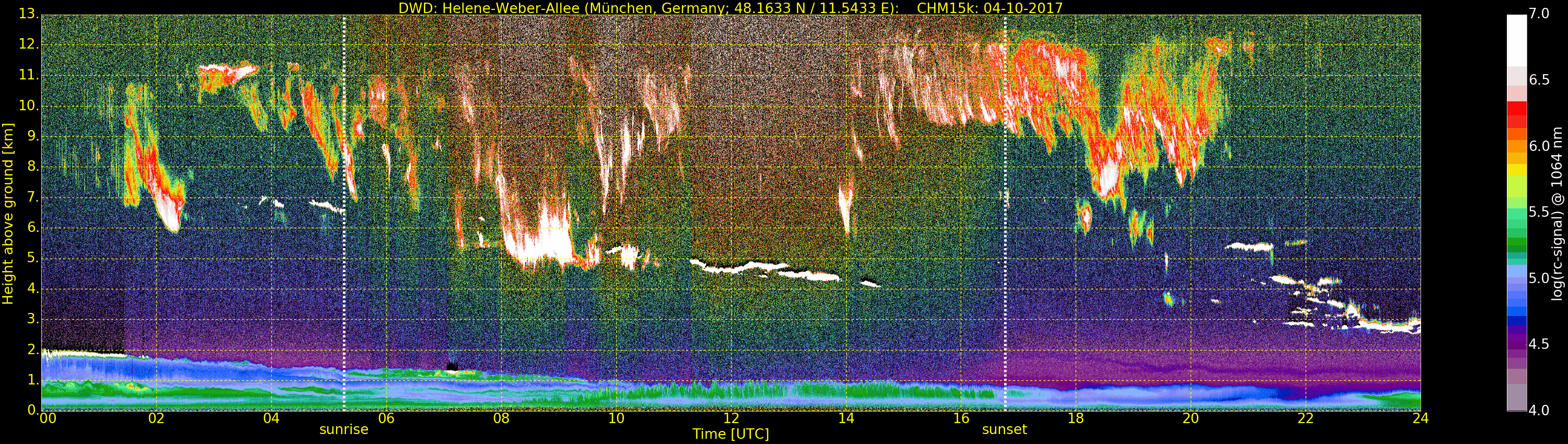Click the '2.' height axis tick label
The image size is (1568, 444).
[x=32, y=349]
